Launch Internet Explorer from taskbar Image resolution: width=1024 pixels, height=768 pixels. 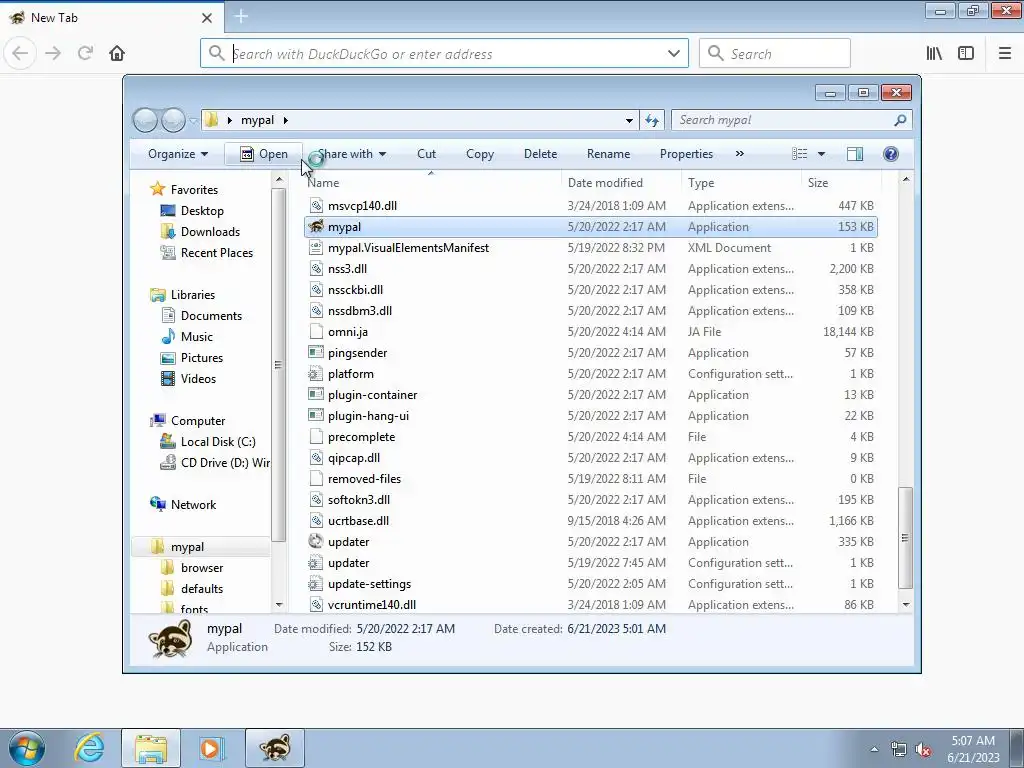(89, 748)
